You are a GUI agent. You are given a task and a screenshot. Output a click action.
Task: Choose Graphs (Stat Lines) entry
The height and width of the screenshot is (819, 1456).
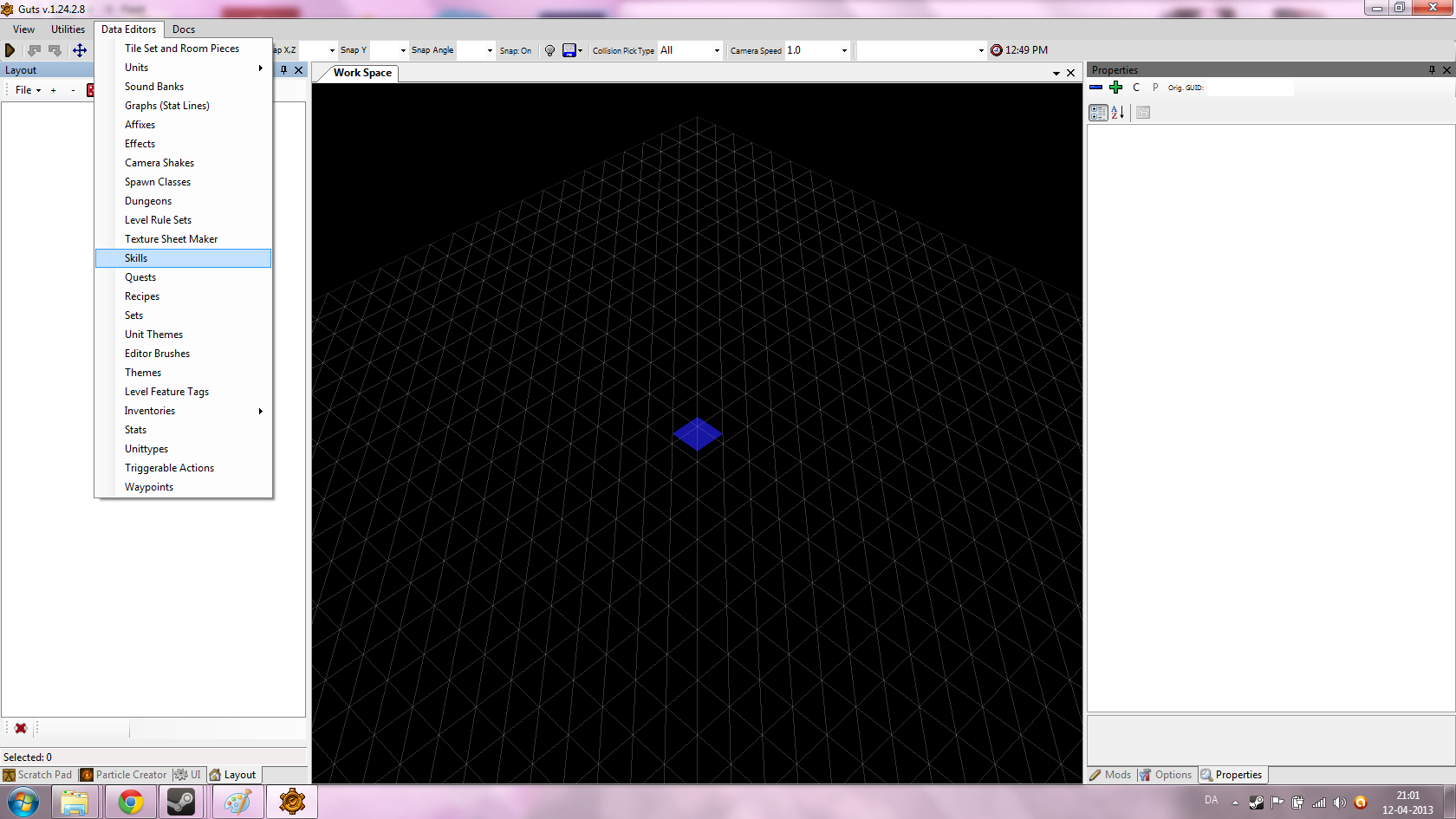click(x=183, y=106)
